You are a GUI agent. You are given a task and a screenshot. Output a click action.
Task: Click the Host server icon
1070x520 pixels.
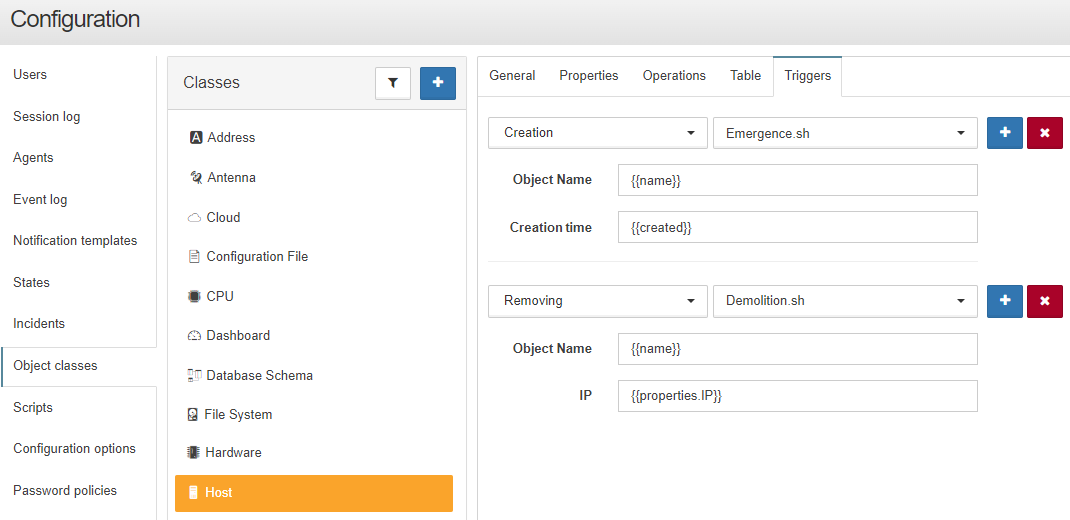point(194,493)
